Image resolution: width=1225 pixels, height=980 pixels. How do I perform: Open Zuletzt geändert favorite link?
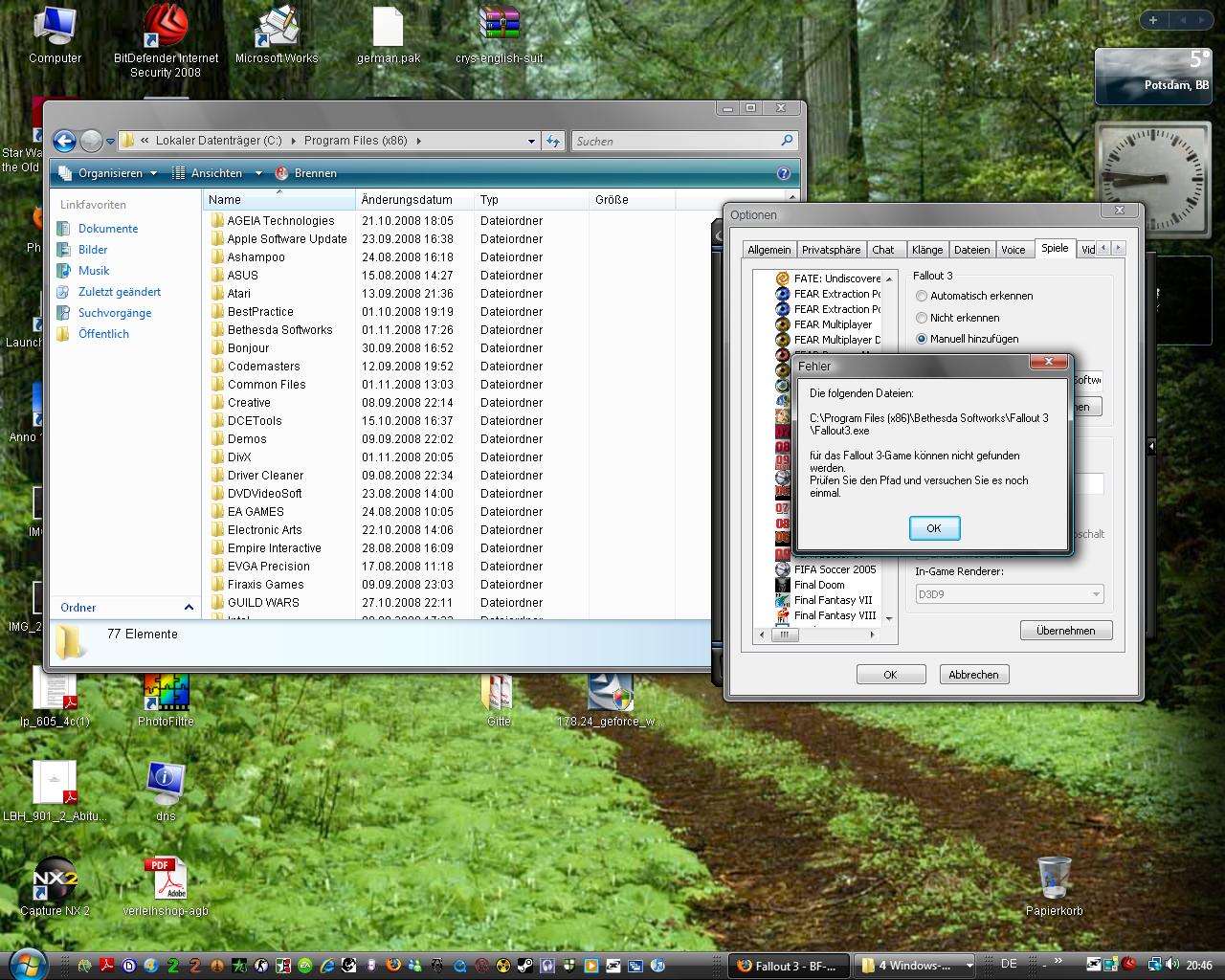tap(120, 292)
